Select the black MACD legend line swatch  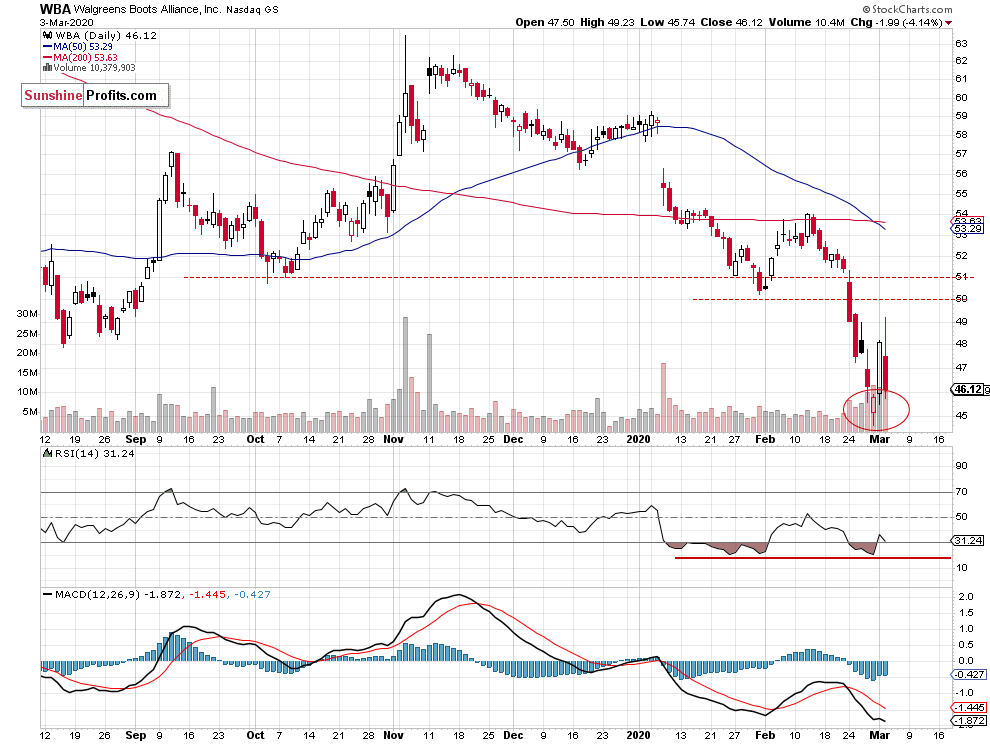[x=47, y=594]
